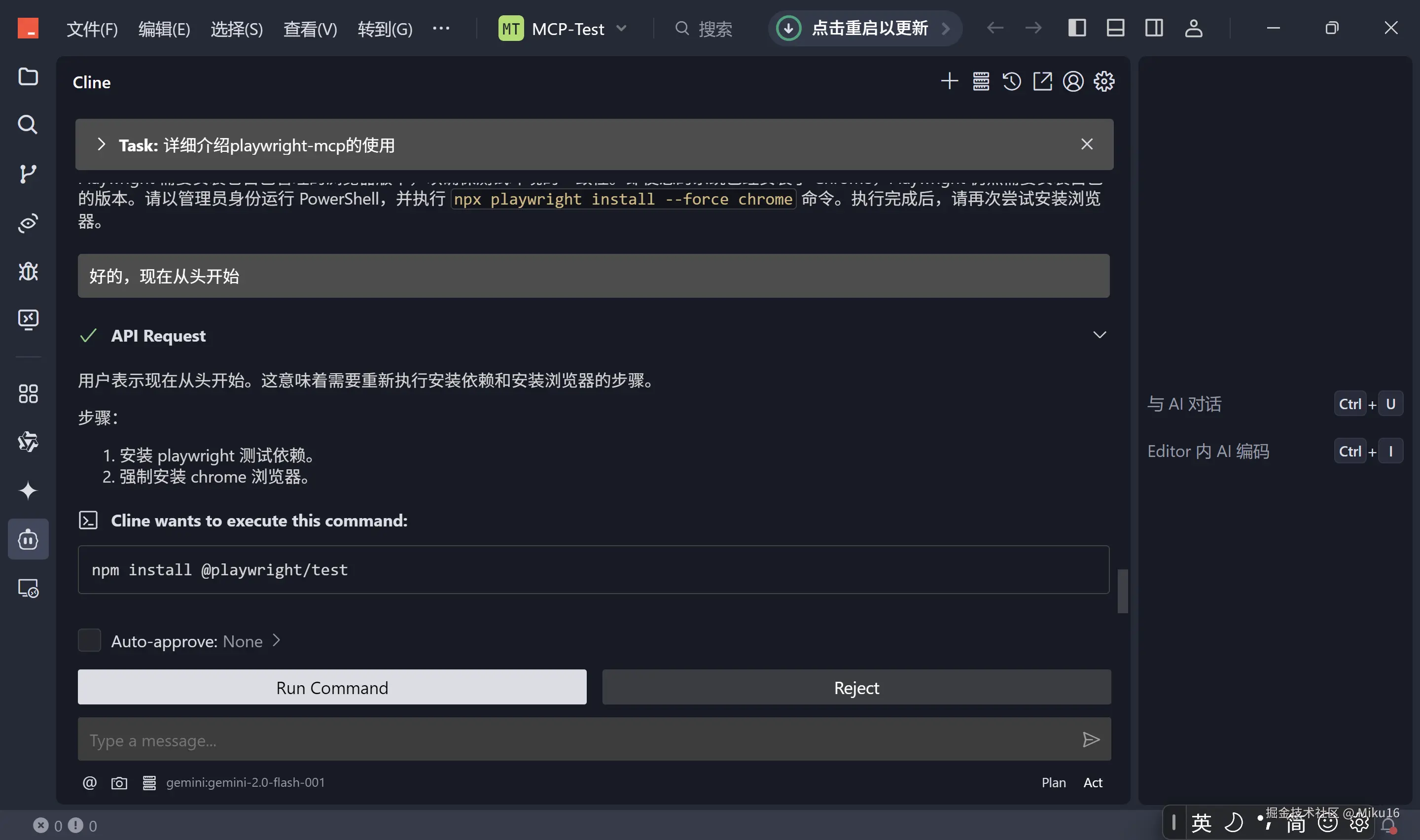Viewport: 1420px width, 840px height.
Task: Start a new Cline task with plus icon
Action: click(x=949, y=81)
